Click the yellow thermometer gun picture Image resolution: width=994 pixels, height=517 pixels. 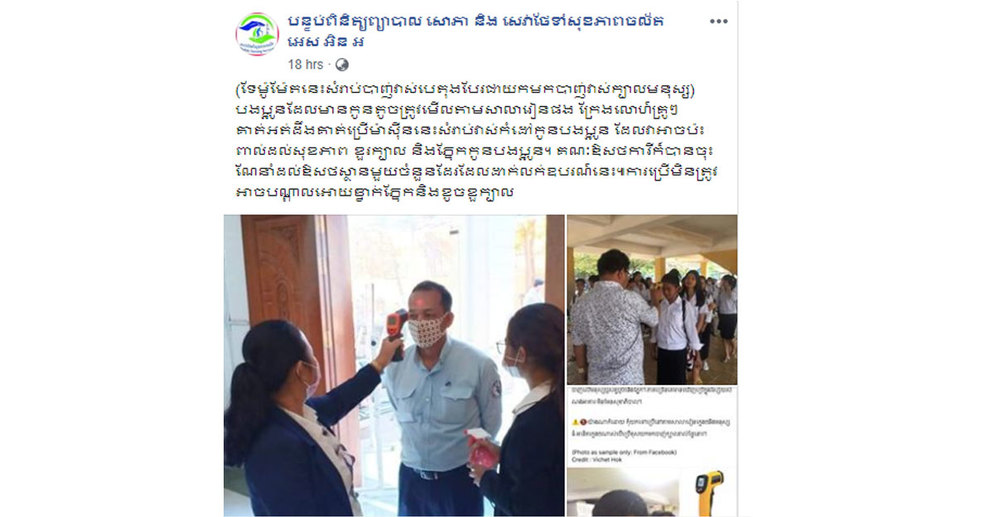tap(709, 492)
